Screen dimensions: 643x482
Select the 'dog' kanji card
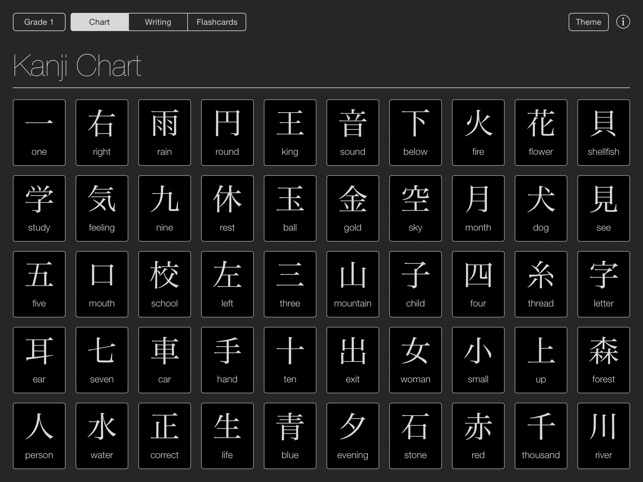point(541,208)
